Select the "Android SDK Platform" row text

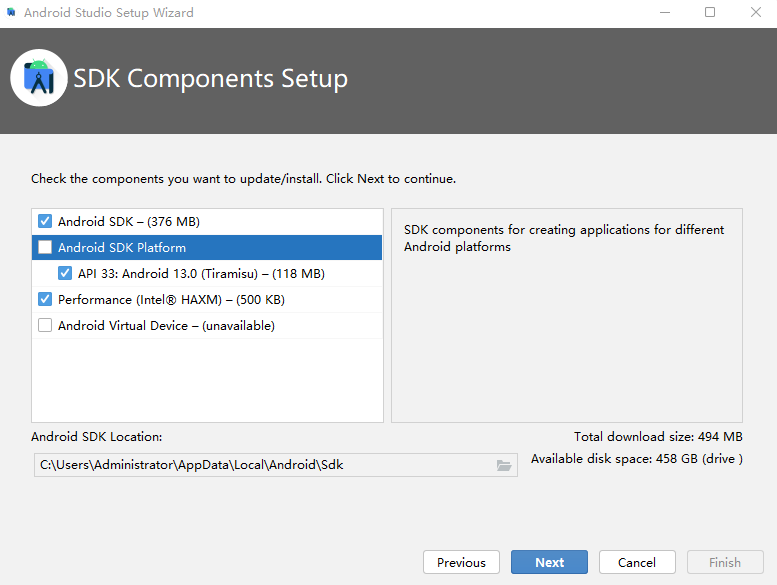[x=122, y=248]
